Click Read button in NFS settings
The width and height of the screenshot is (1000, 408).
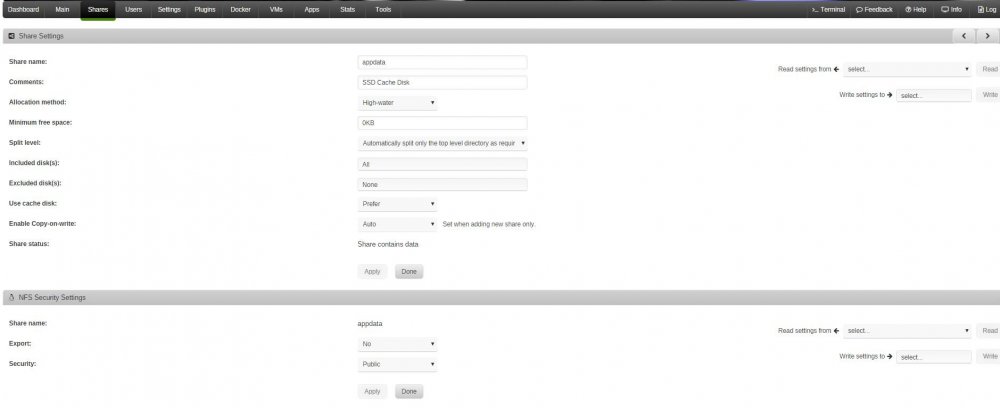pos(989,331)
